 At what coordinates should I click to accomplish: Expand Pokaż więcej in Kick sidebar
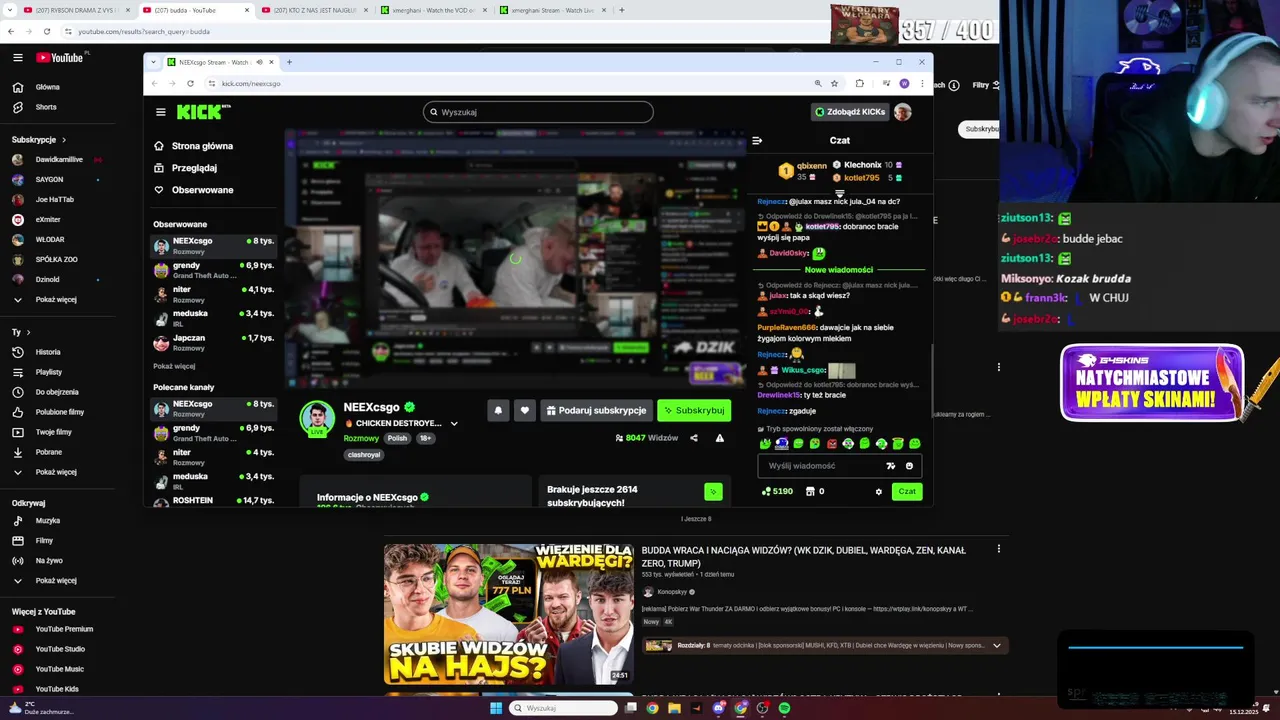174,366
